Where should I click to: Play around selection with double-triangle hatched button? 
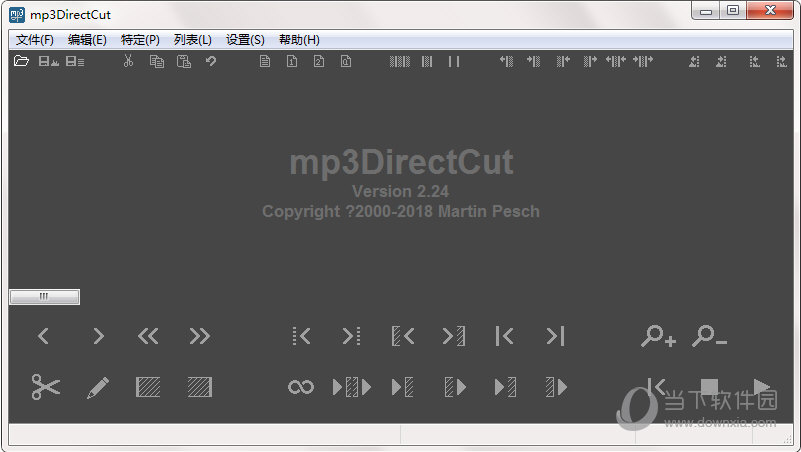point(351,387)
